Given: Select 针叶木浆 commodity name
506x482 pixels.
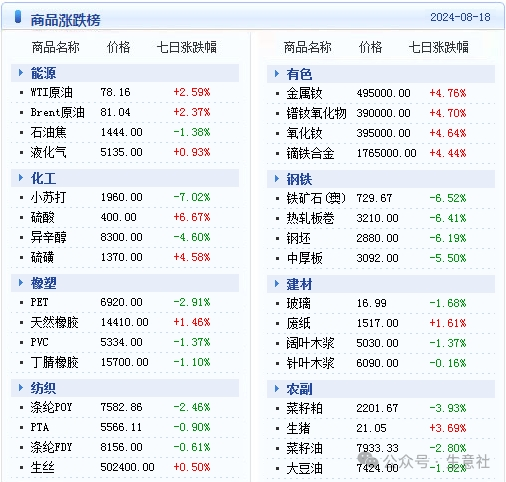Looking at the screenshot, I should coord(310,363).
